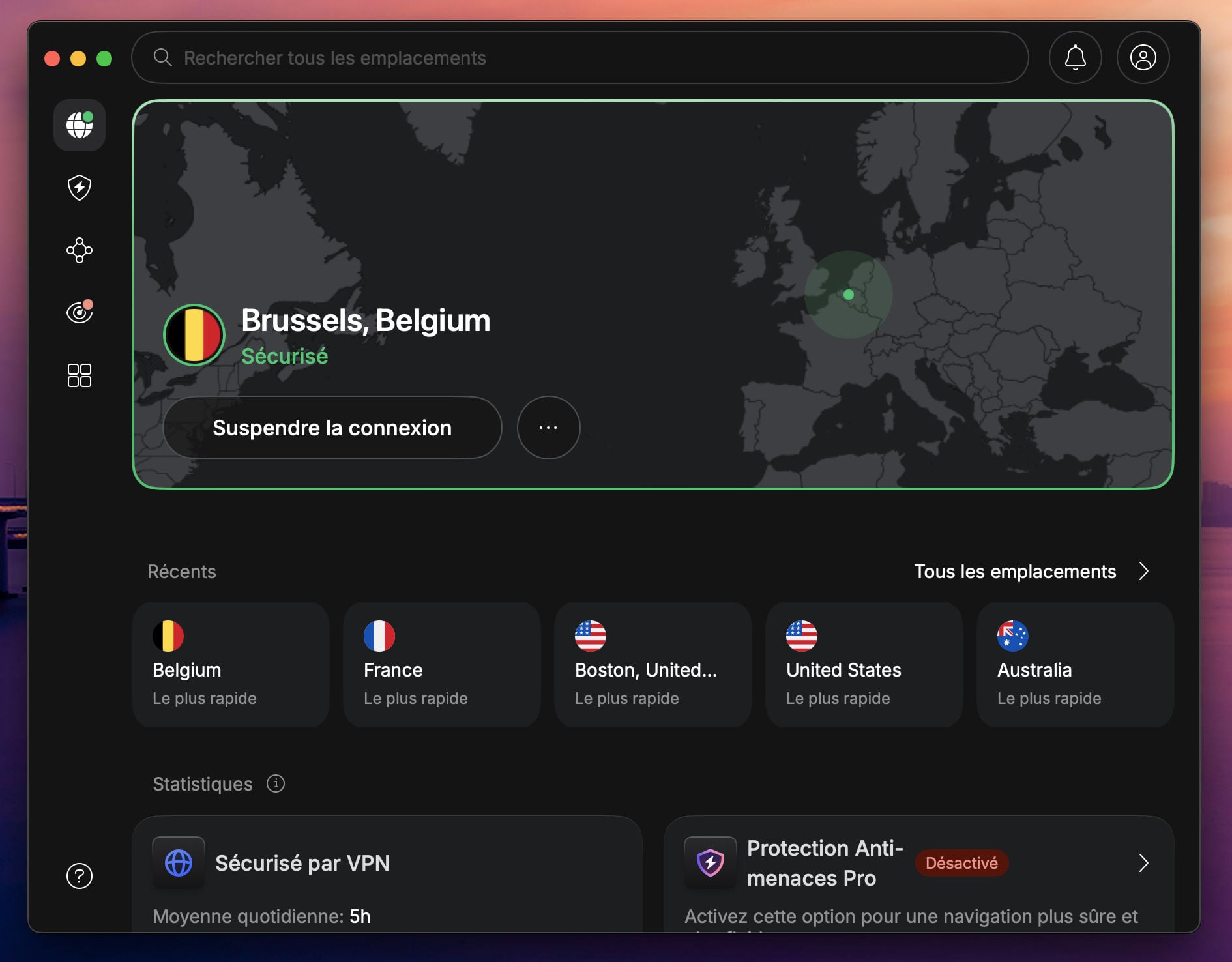Open the Threat Protection sidebar panel
Screen dimensions: 1232x962
[79, 188]
